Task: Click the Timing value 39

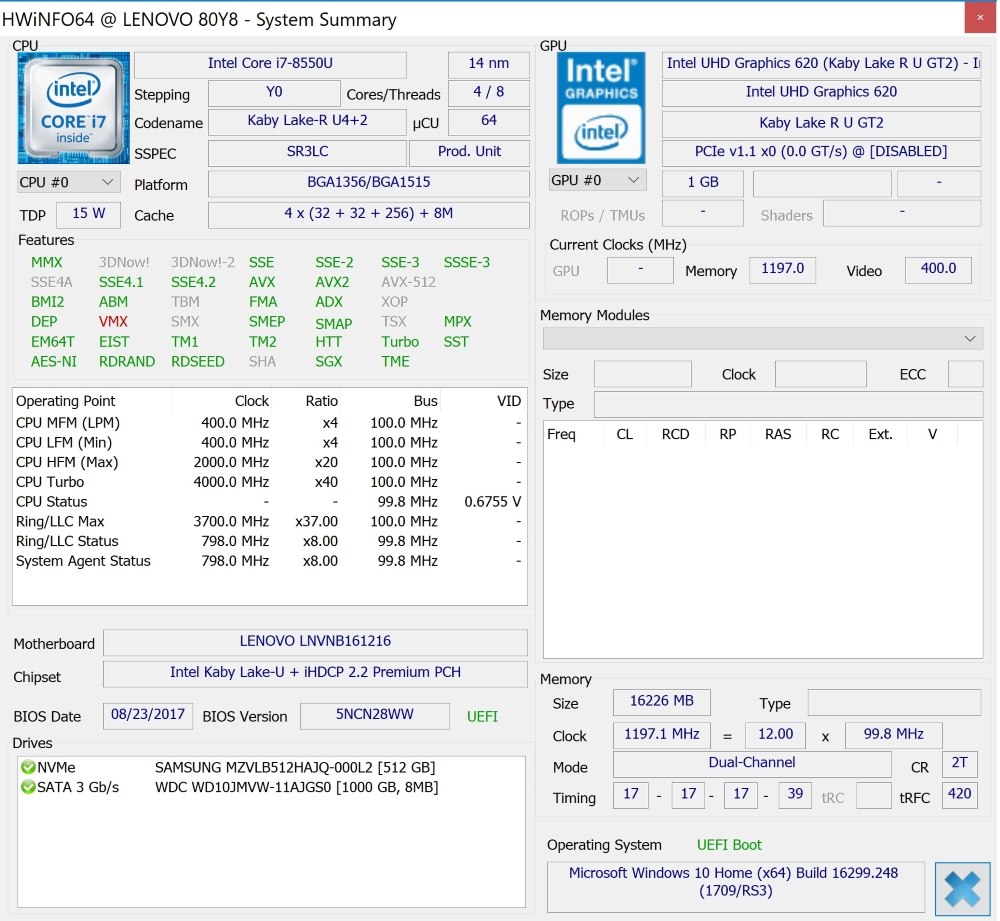Action: pyautogui.click(x=795, y=795)
